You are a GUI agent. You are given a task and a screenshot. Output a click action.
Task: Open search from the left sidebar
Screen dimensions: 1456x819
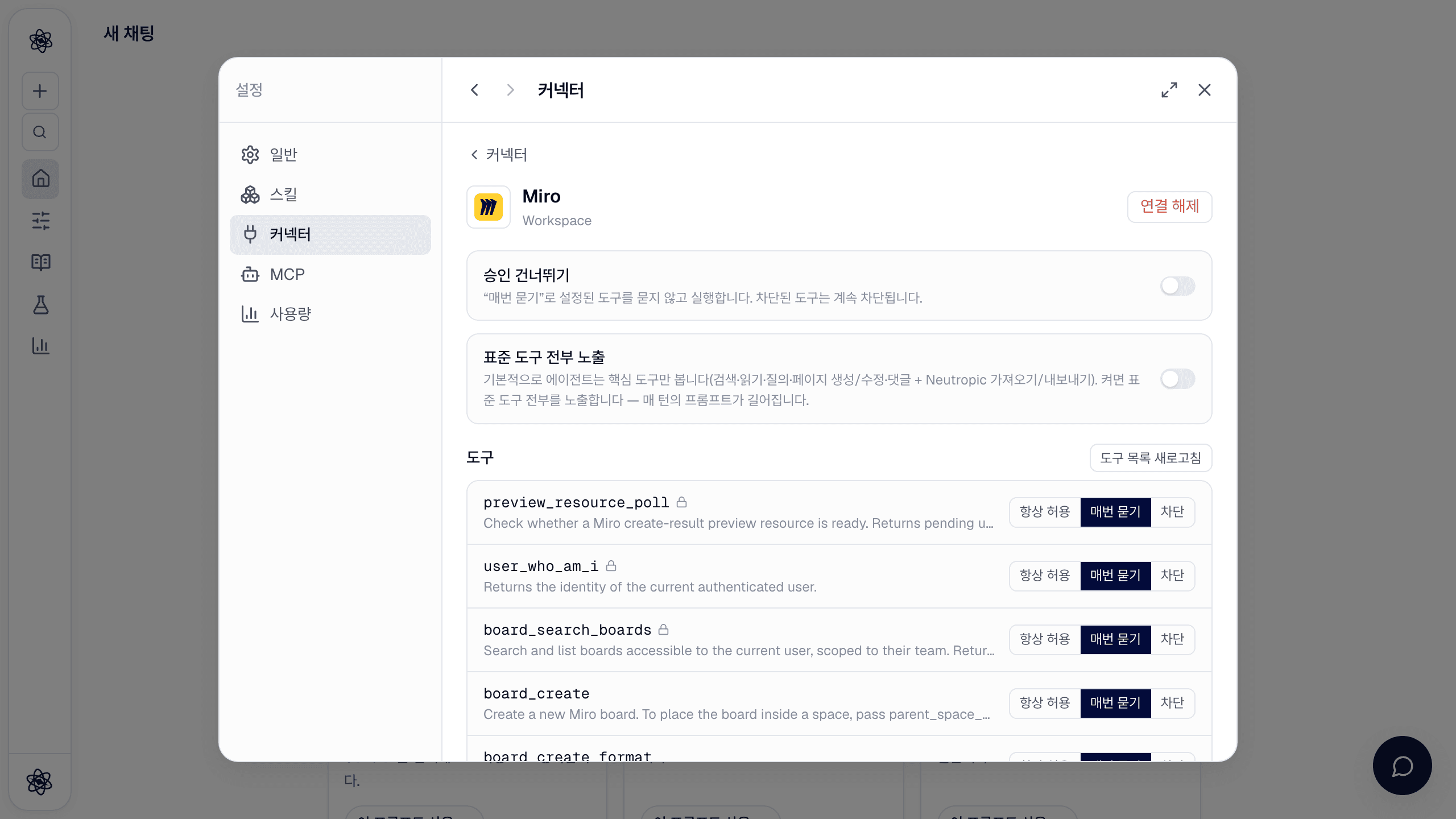tap(40, 132)
